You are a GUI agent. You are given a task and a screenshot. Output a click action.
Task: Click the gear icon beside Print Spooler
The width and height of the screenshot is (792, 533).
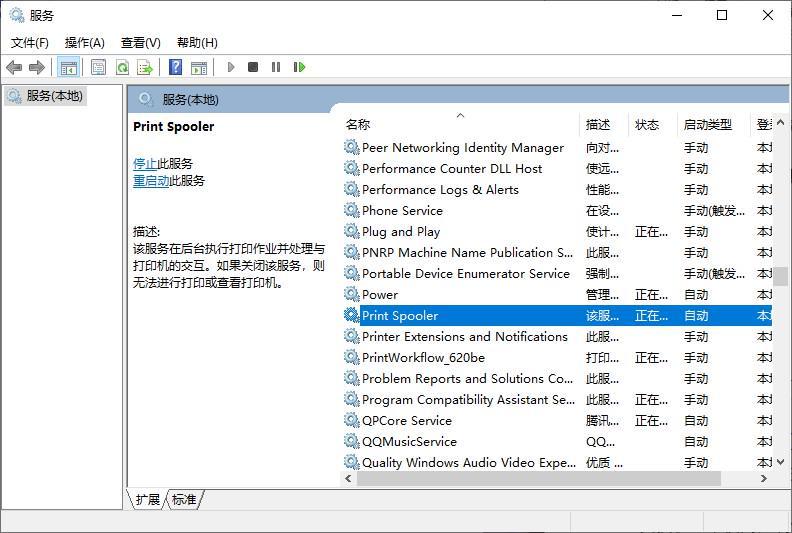coord(352,315)
